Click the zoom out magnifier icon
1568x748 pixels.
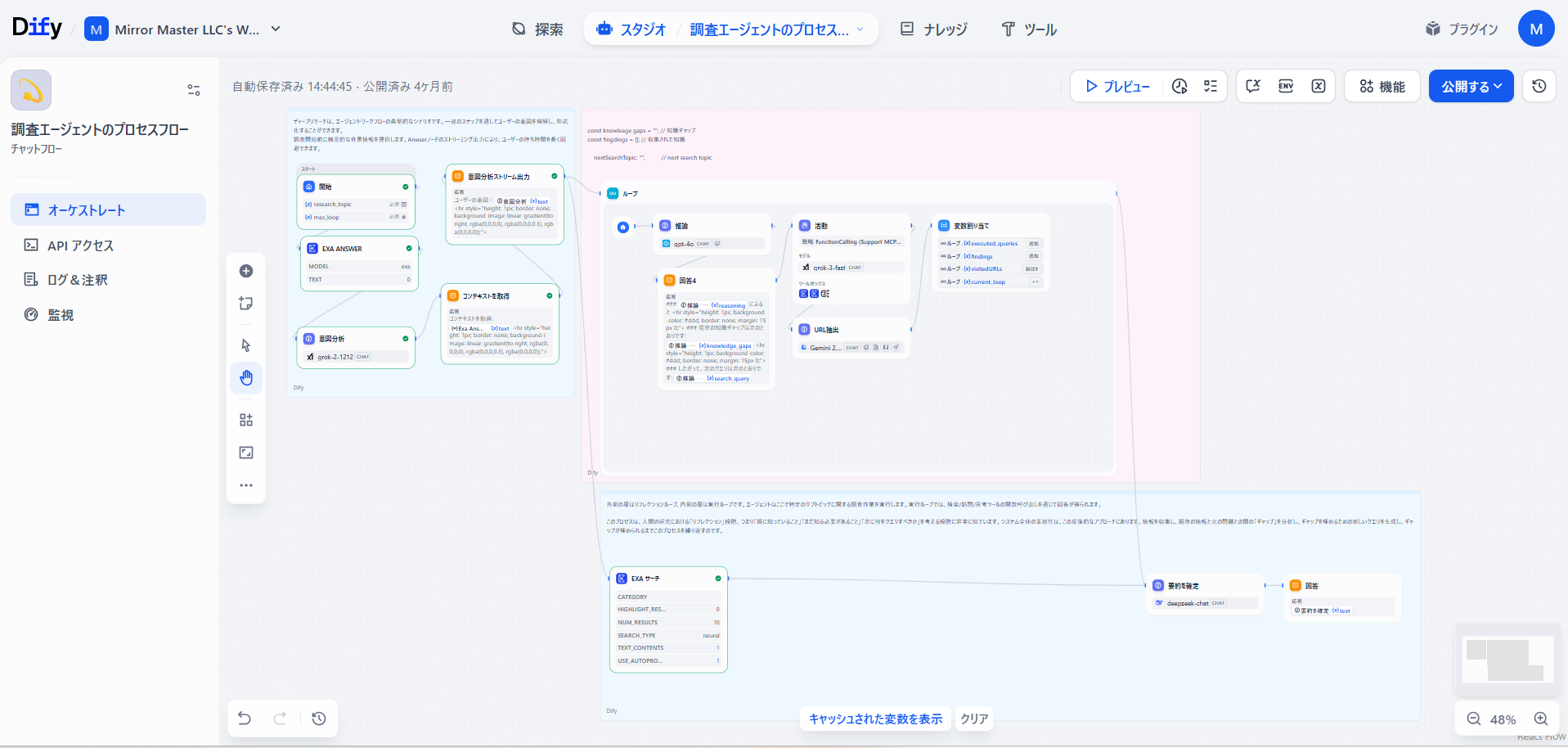pyautogui.click(x=1474, y=719)
